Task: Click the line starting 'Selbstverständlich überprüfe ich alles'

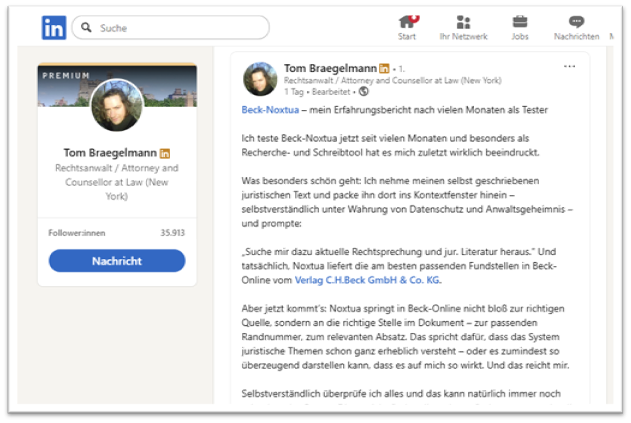Action: coord(401,394)
